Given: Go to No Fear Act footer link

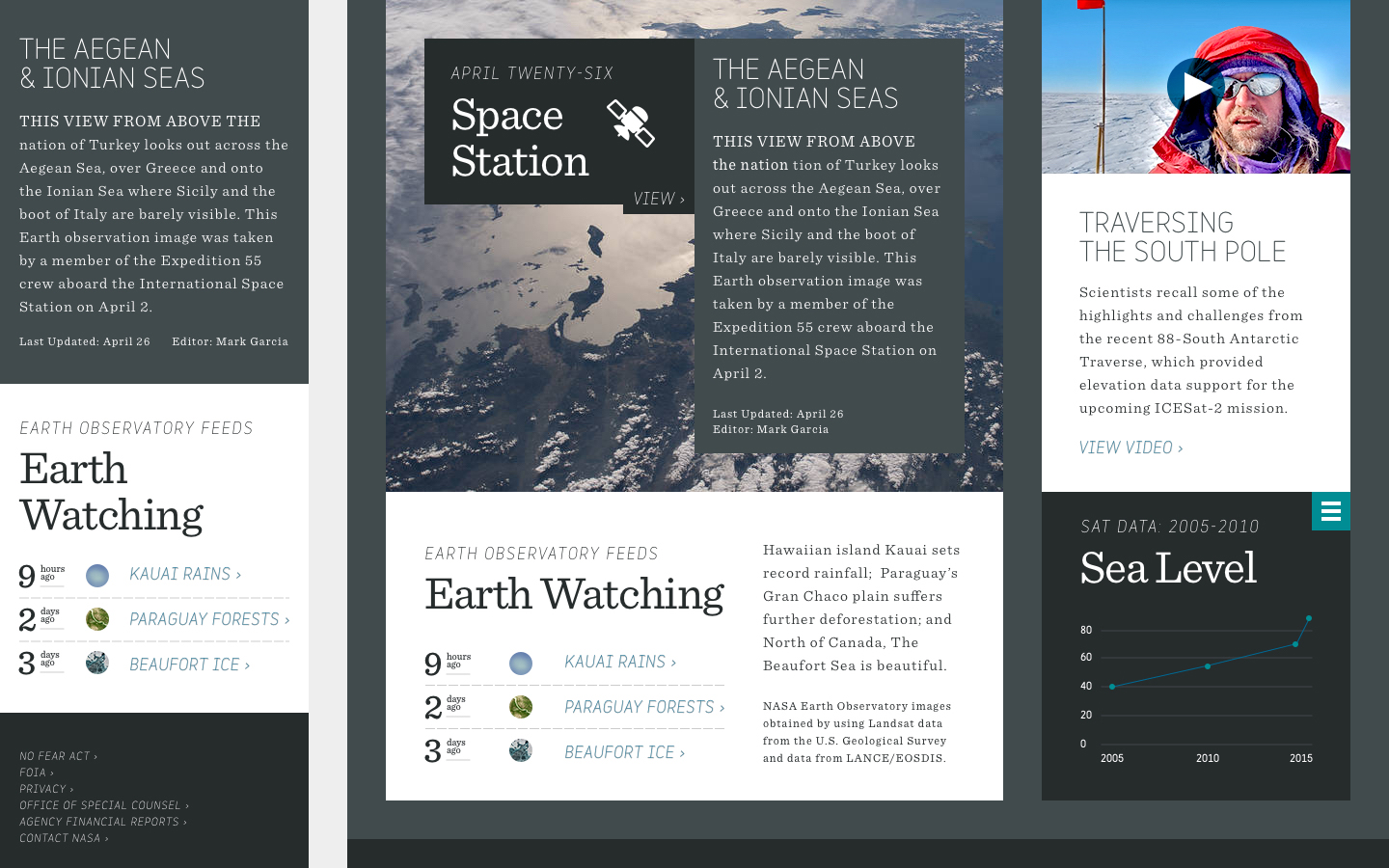Looking at the screenshot, I should [58, 756].
